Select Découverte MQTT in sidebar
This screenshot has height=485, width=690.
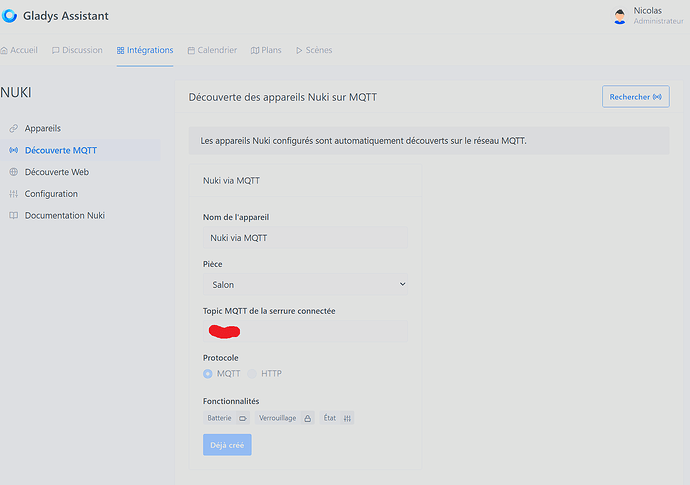[x=80, y=150]
